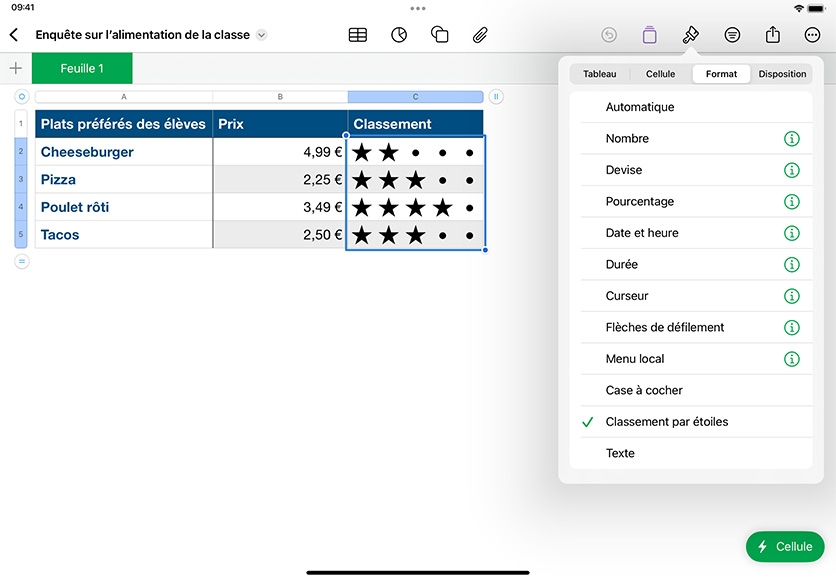Select the Tacos cell

pos(124,235)
